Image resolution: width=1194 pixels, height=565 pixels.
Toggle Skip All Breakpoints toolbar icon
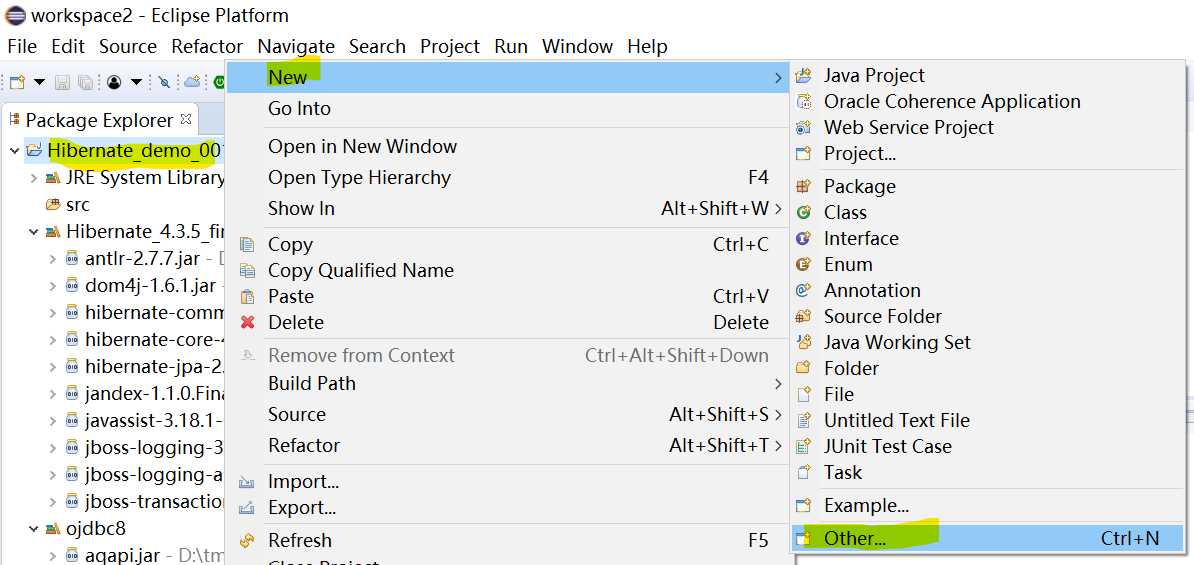point(164,82)
